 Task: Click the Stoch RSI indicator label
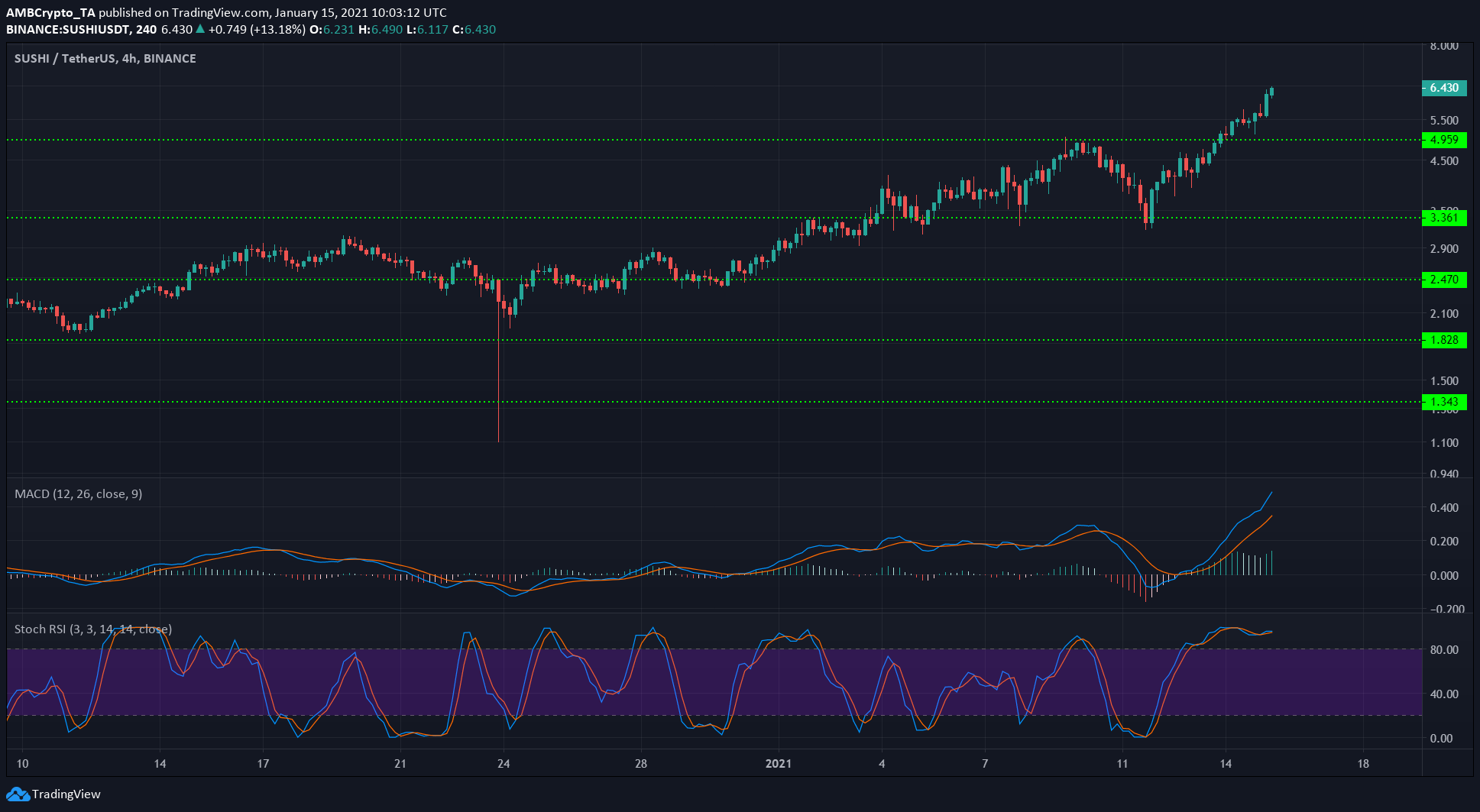tap(93, 629)
